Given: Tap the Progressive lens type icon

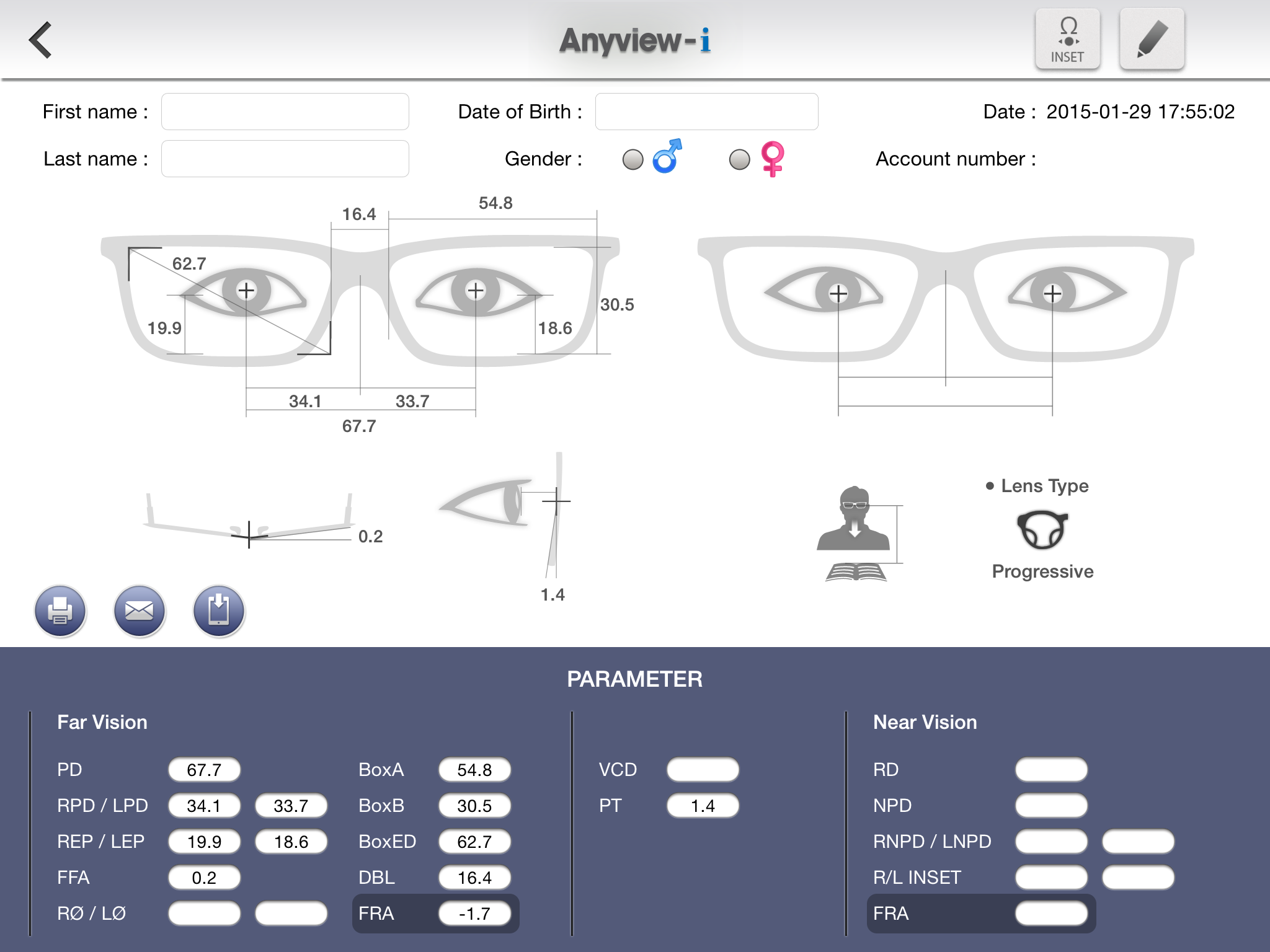Looking at the screenshot, I should (x=1042, y=530).
